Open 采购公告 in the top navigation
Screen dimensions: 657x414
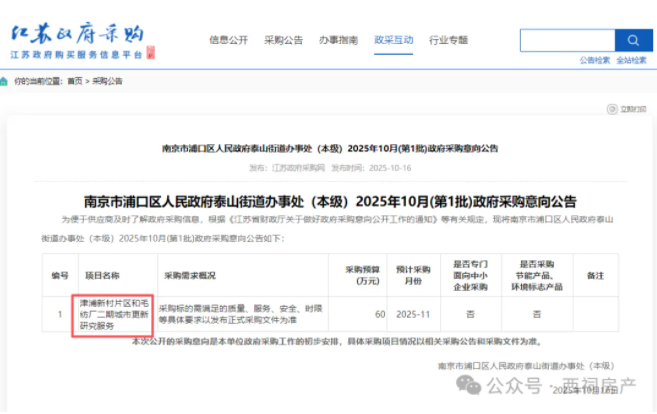pyautogui.click(x=283, y=40)
